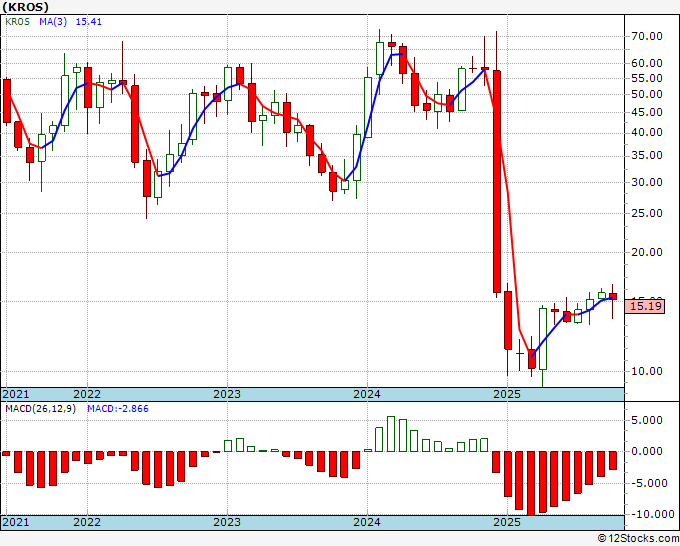Click the 20.00 price axis label

coord(647,252)
